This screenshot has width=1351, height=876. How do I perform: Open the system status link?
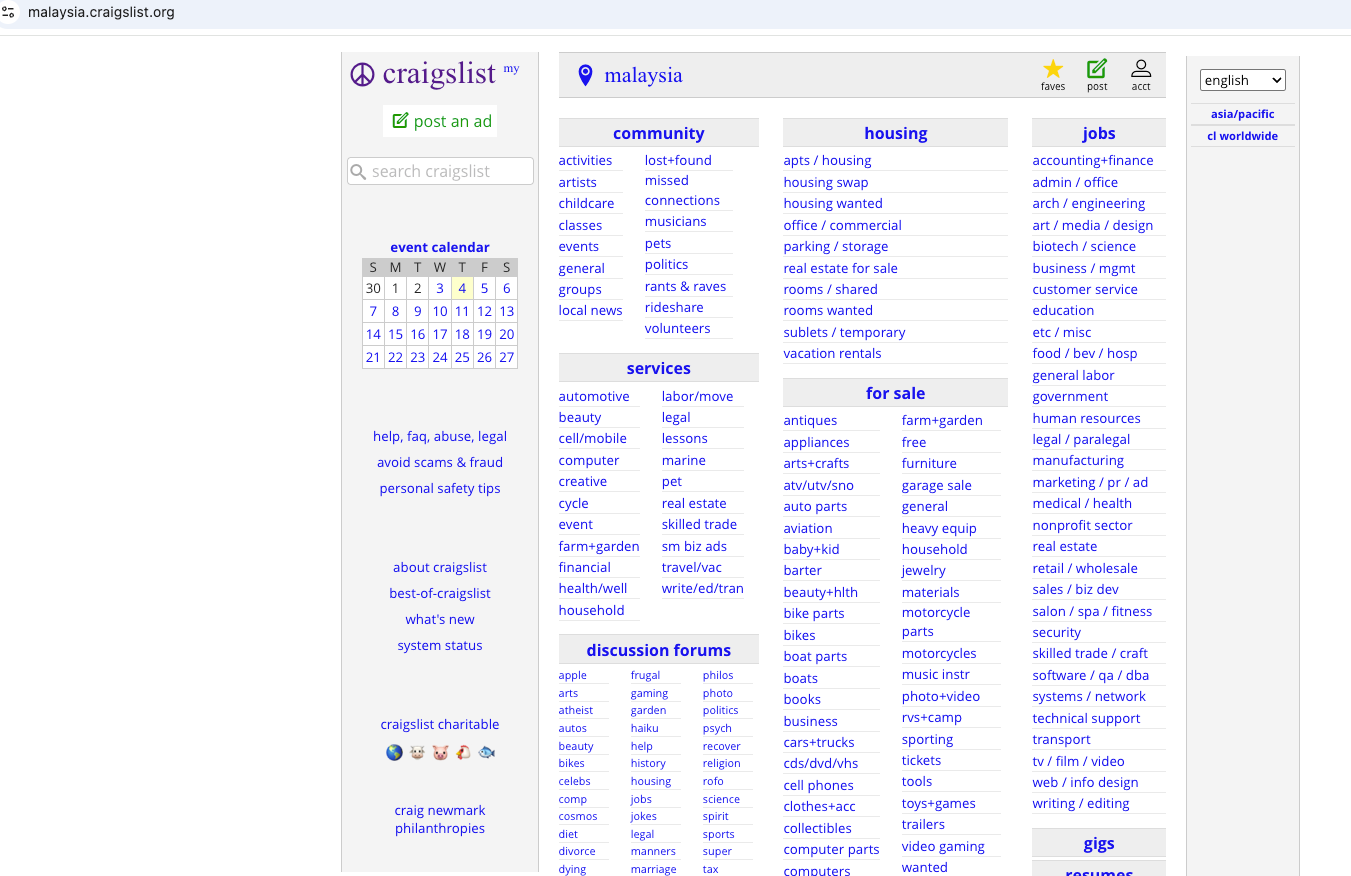coord(440,645)
